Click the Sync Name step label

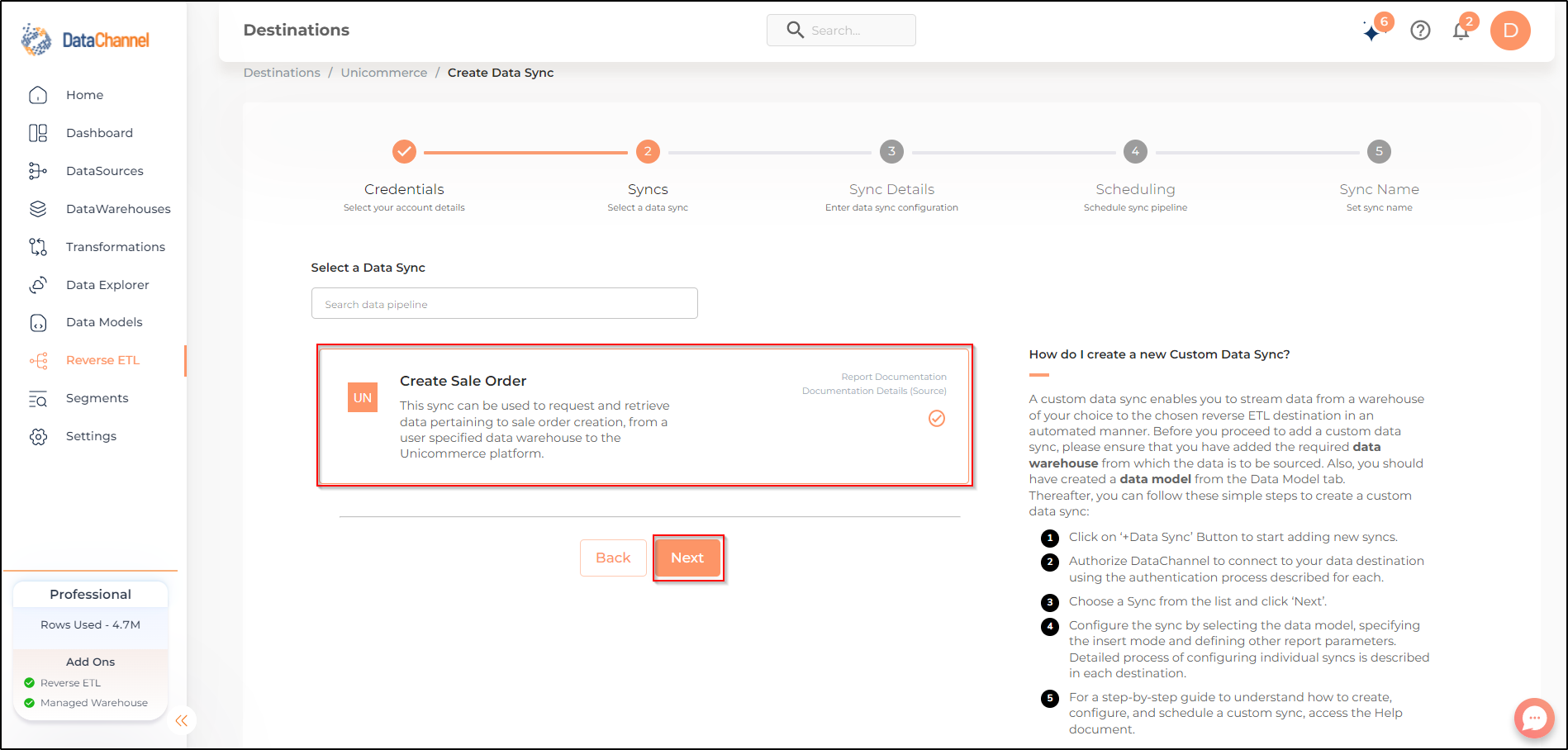(1379, 189)
